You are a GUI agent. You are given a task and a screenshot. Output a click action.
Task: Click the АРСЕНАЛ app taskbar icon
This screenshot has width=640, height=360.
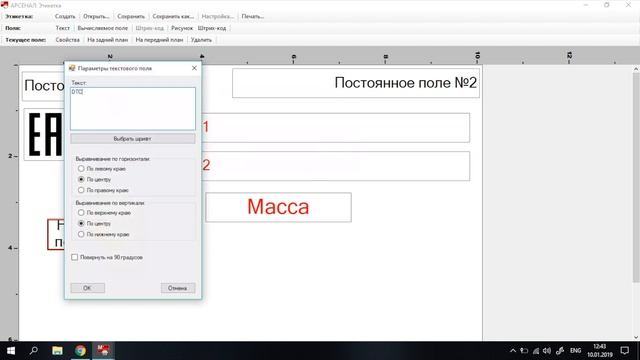[103, 351]
